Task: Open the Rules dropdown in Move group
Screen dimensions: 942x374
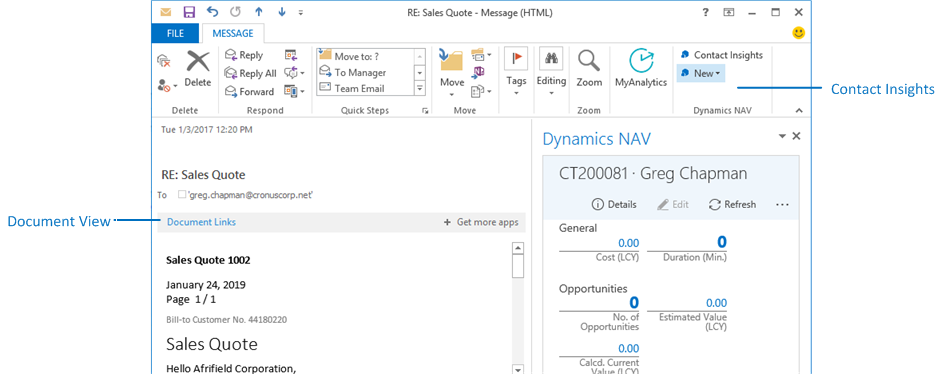Action: tap(481, 55)
